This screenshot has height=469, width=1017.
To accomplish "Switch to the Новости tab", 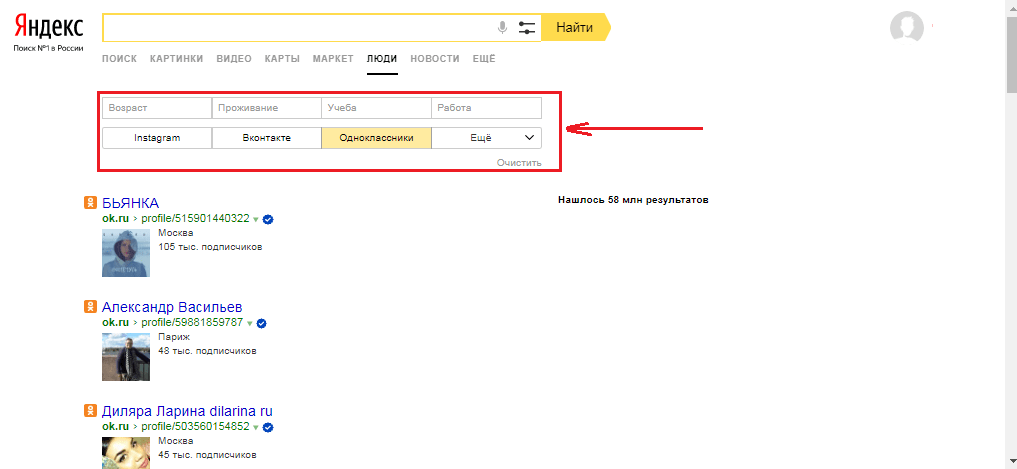I will (x=435, y=59).
